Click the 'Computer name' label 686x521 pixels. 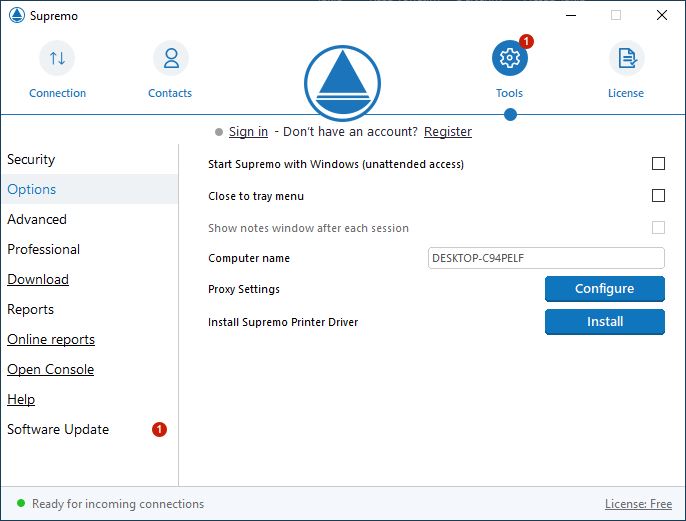click(249, 258)
